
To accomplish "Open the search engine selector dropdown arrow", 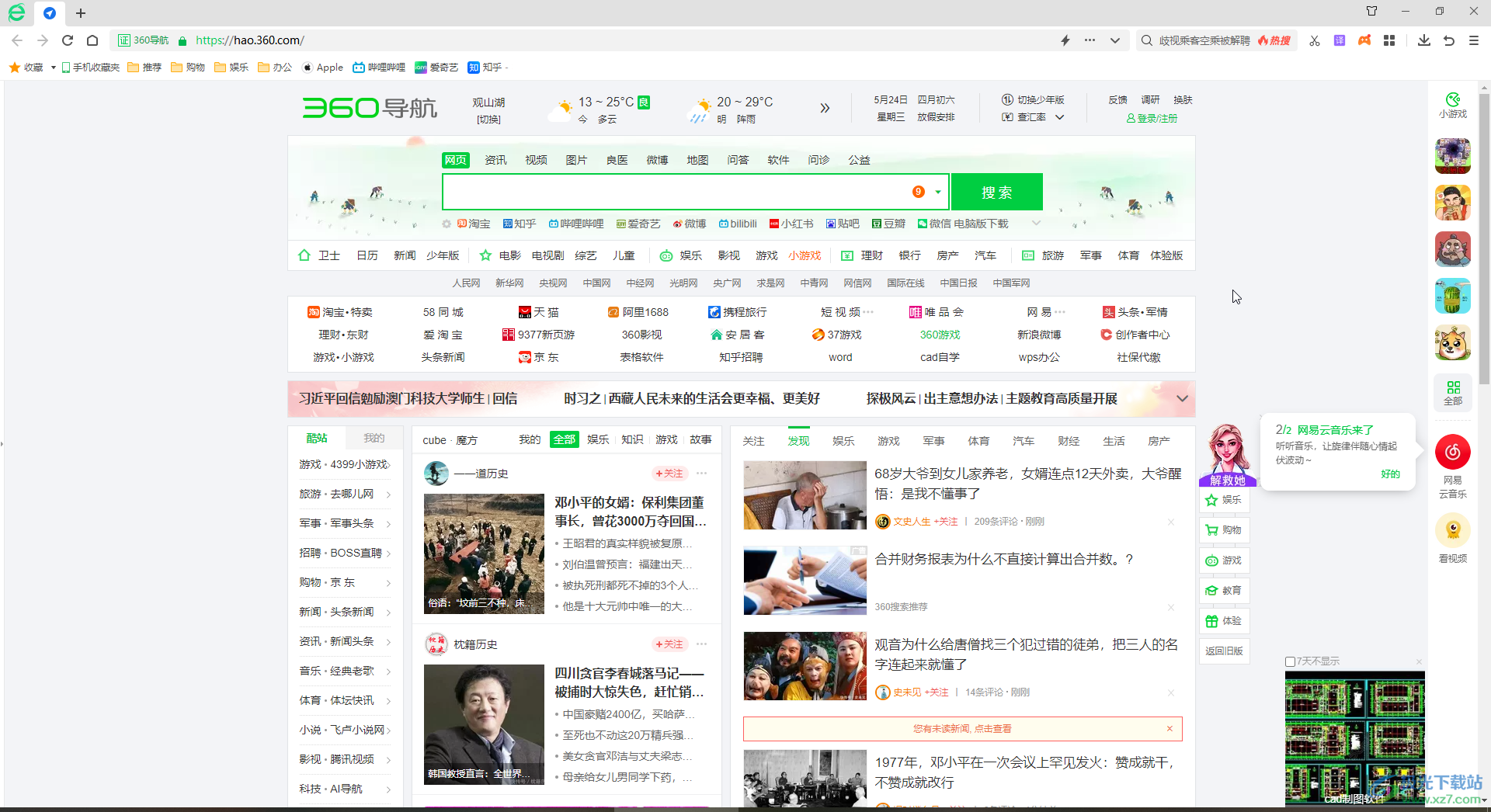I will [x=938, y=192].
